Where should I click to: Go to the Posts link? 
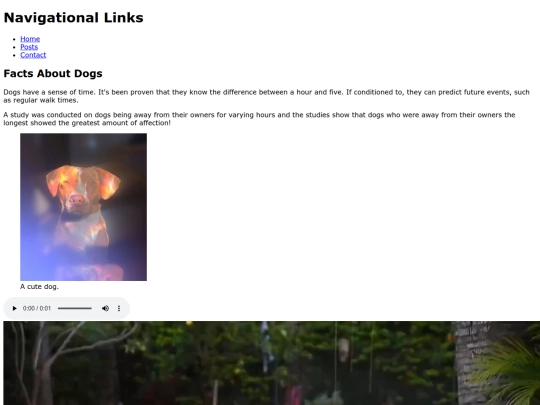(x=29, y=47)
